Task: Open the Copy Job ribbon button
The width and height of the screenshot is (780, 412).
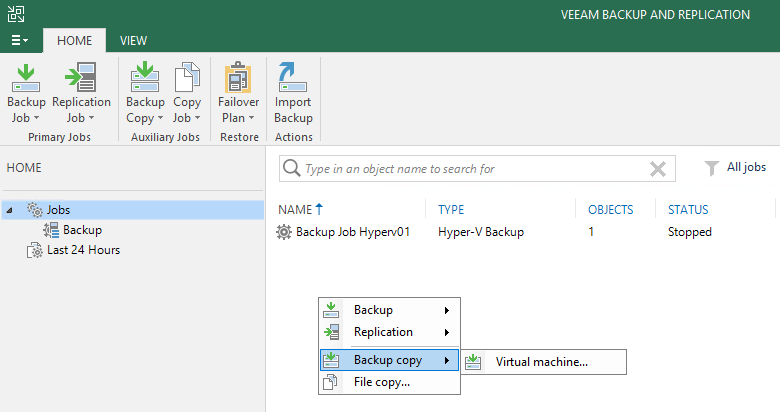Action: pos(187,93)
